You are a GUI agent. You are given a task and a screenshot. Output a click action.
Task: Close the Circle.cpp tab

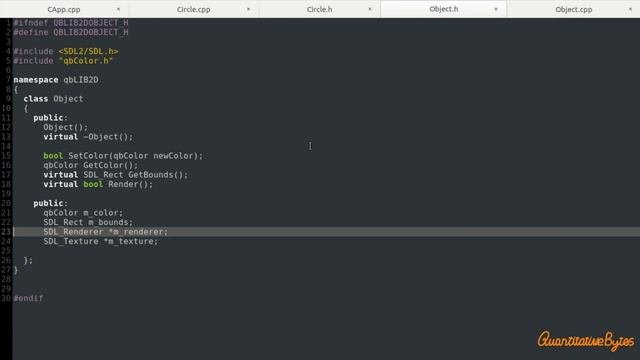(x=248, y=9)
